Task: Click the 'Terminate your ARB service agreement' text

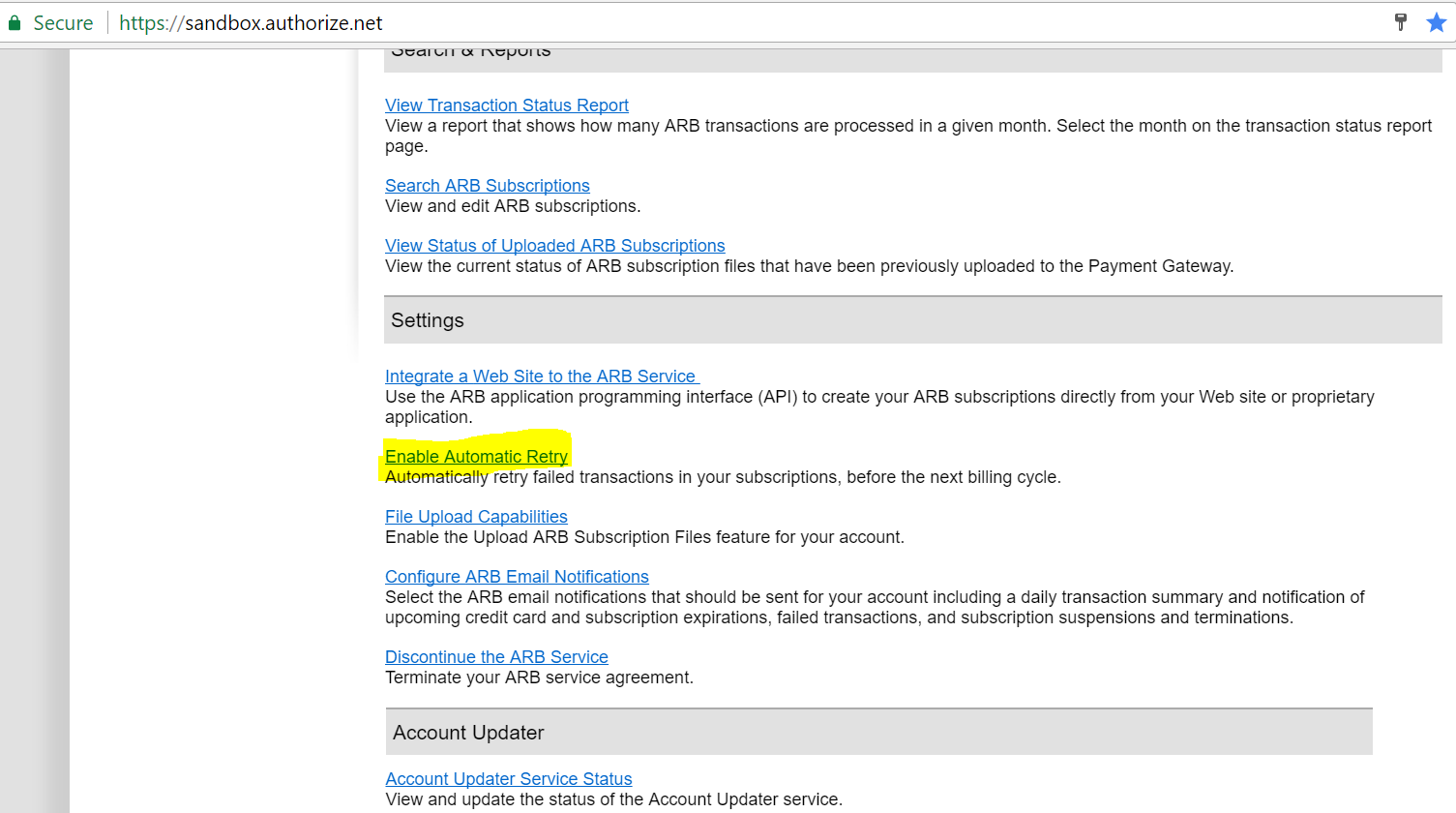Action: point(539,677)
